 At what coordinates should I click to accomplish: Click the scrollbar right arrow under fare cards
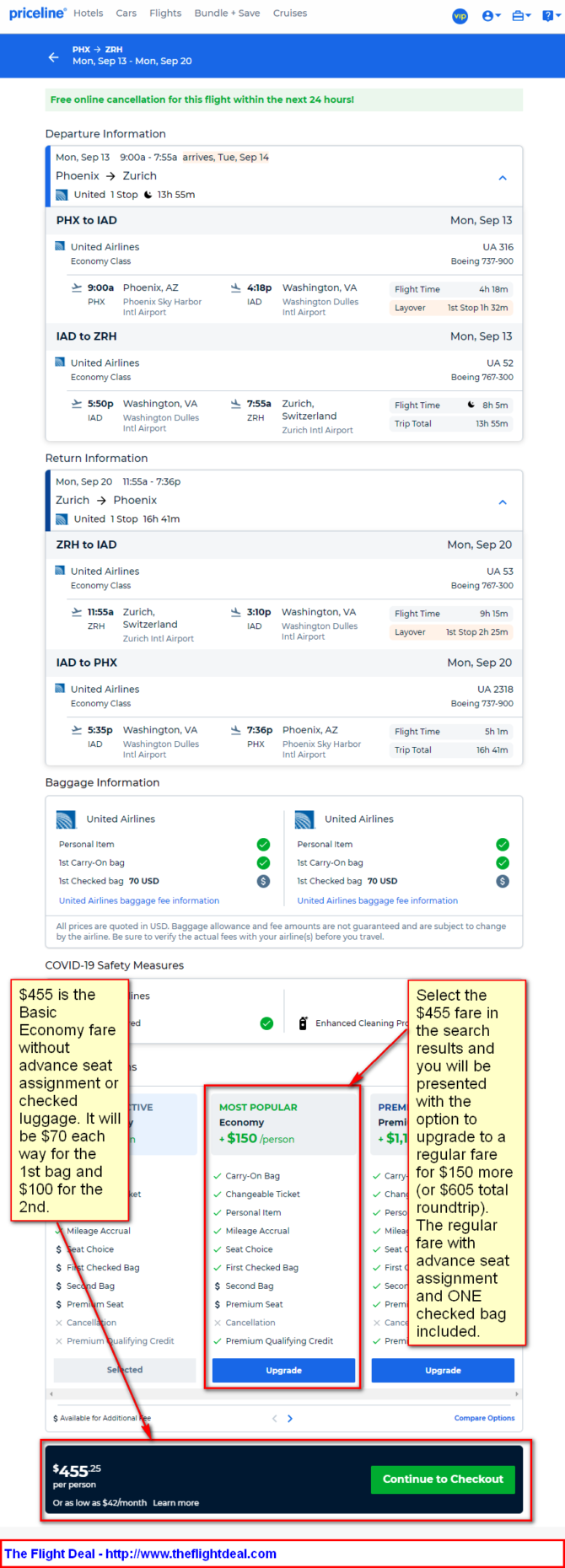[x=515, y=1394]
